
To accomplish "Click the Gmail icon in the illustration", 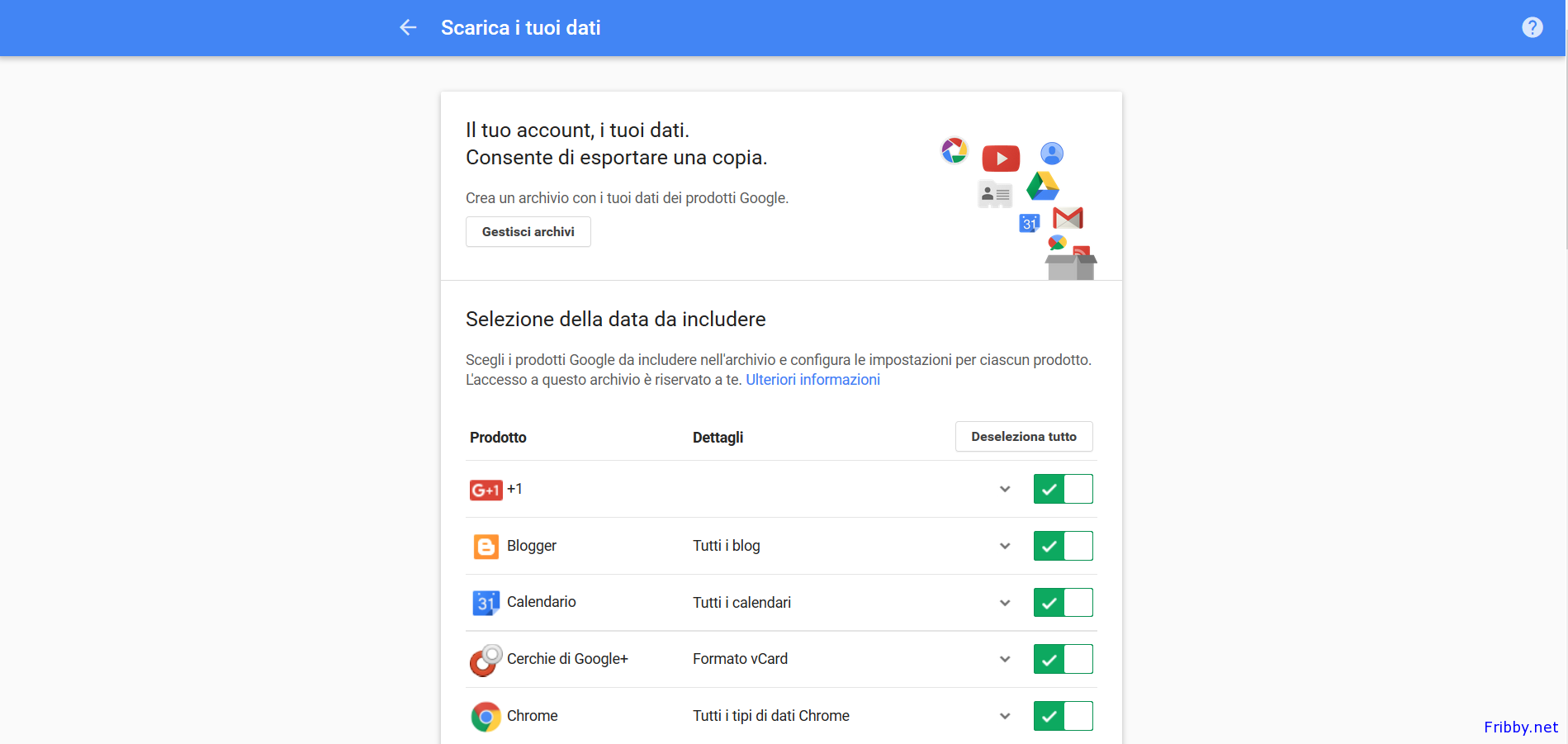I will click(x=1068, y=218).
